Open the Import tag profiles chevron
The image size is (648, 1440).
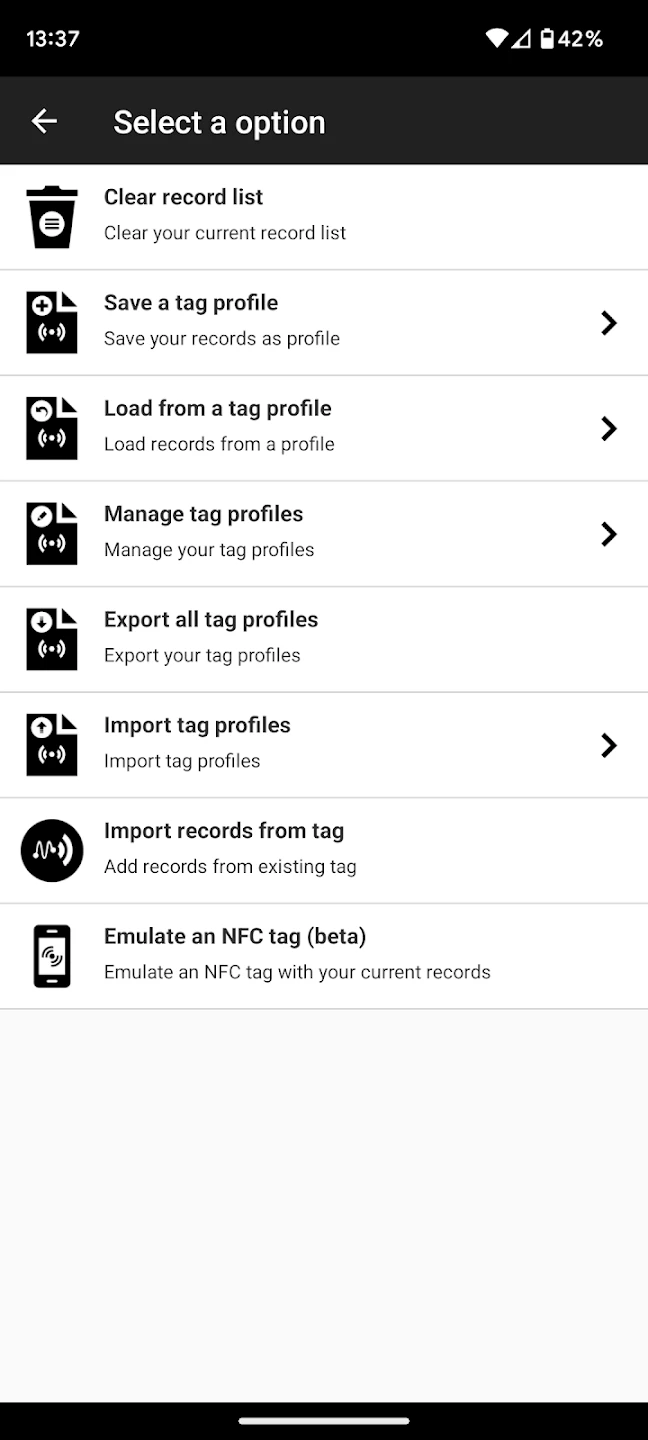608,745
